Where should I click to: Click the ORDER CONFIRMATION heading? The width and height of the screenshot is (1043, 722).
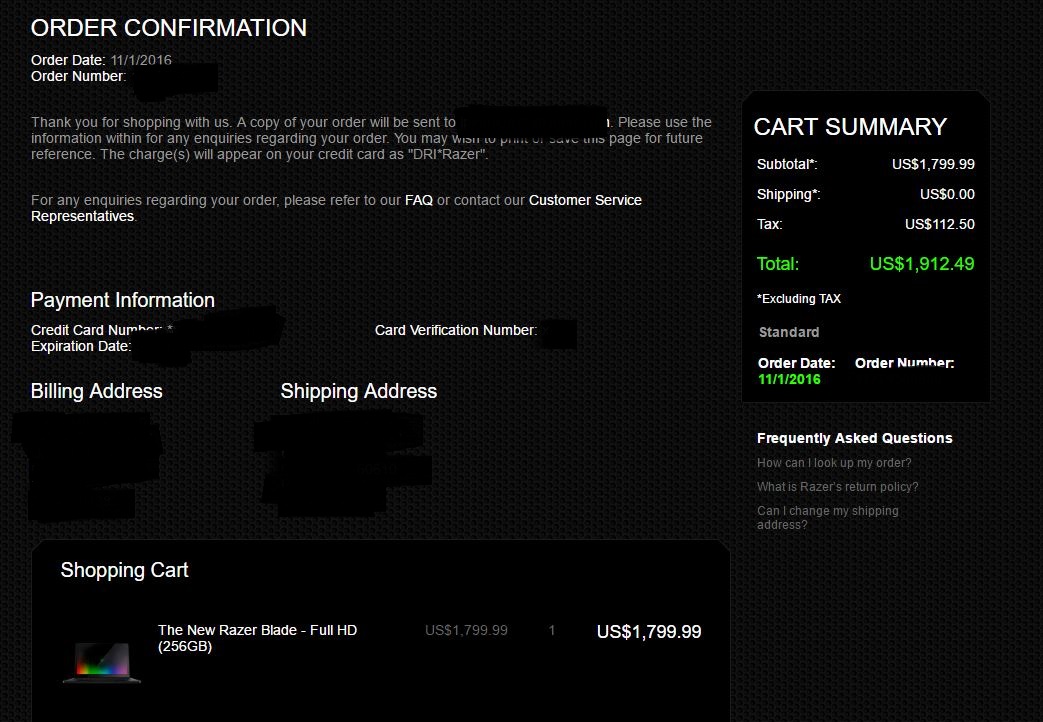[169, 28]
